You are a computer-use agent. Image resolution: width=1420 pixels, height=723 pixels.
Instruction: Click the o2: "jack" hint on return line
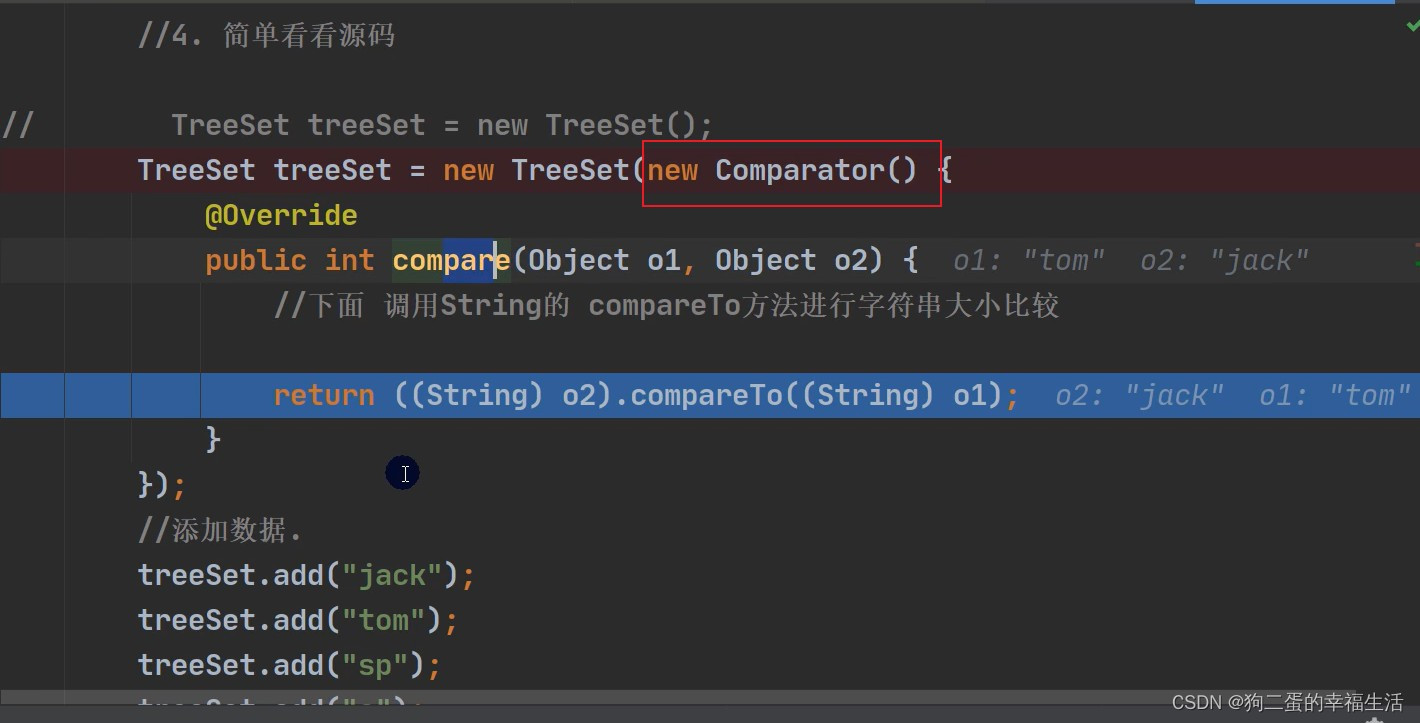click(x=1140, y=396)
